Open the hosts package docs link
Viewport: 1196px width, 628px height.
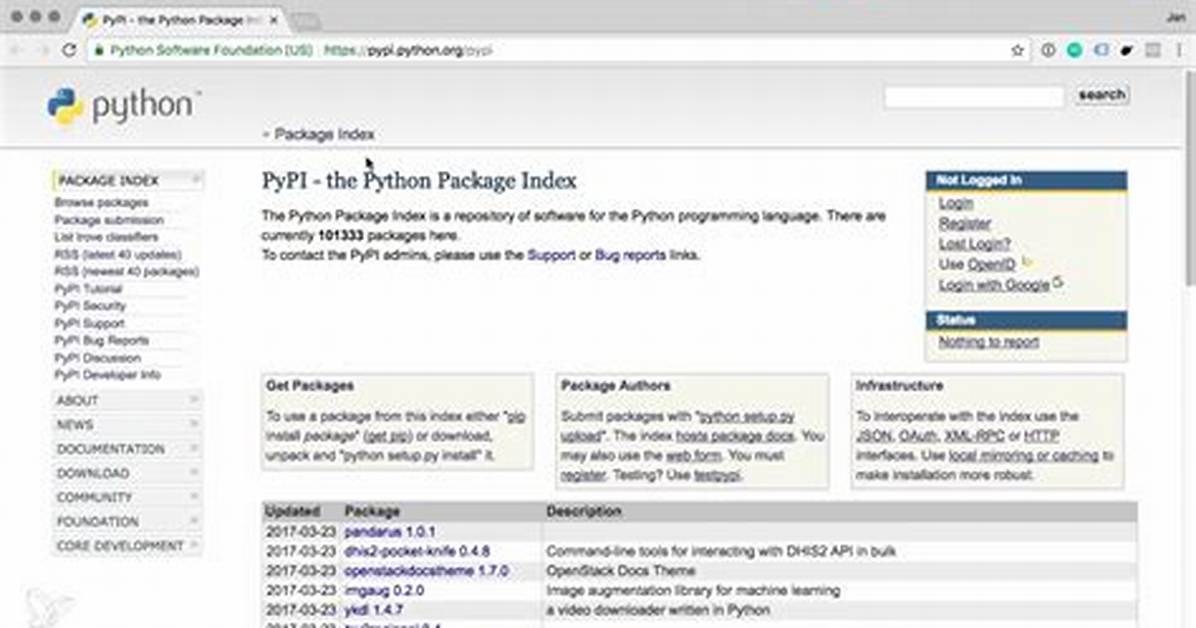point(735,436)
